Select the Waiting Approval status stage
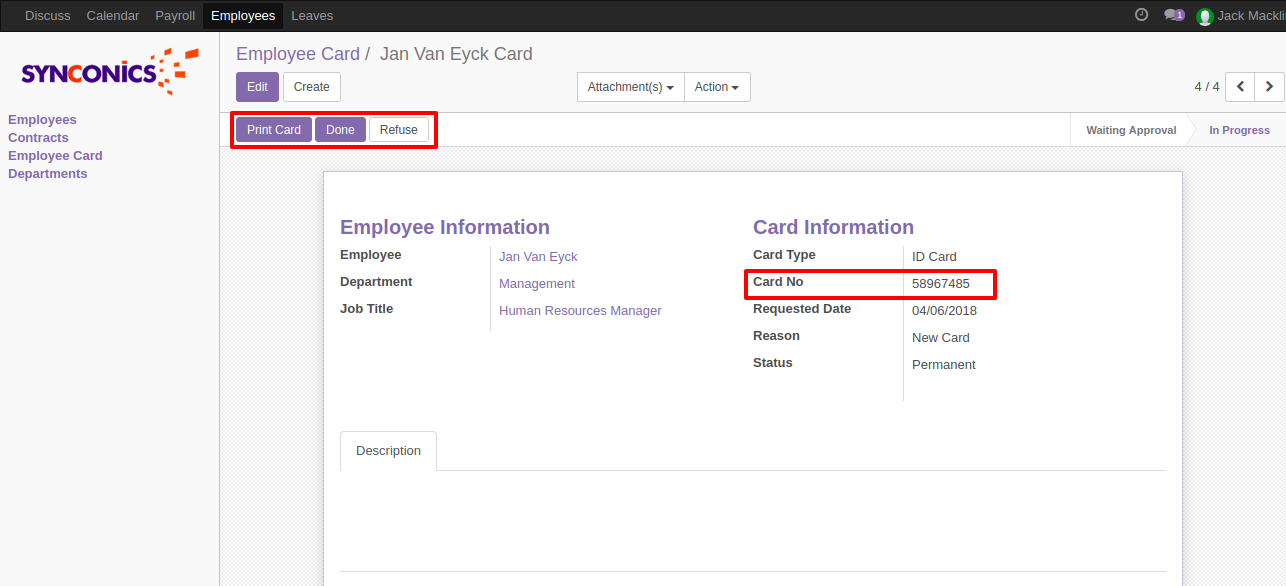 point(1131,130)
